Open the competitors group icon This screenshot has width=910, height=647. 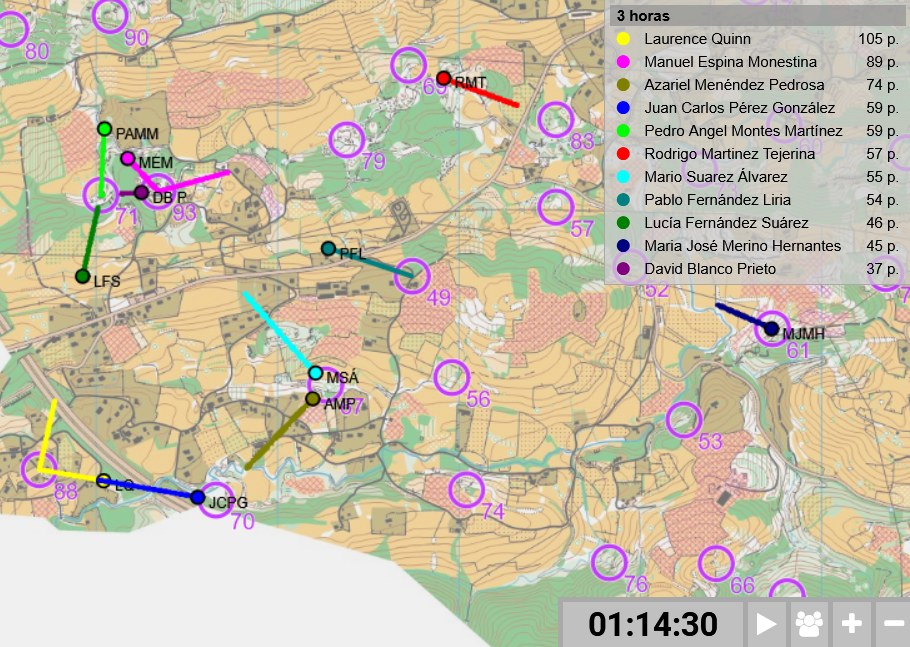click(808, 624)
